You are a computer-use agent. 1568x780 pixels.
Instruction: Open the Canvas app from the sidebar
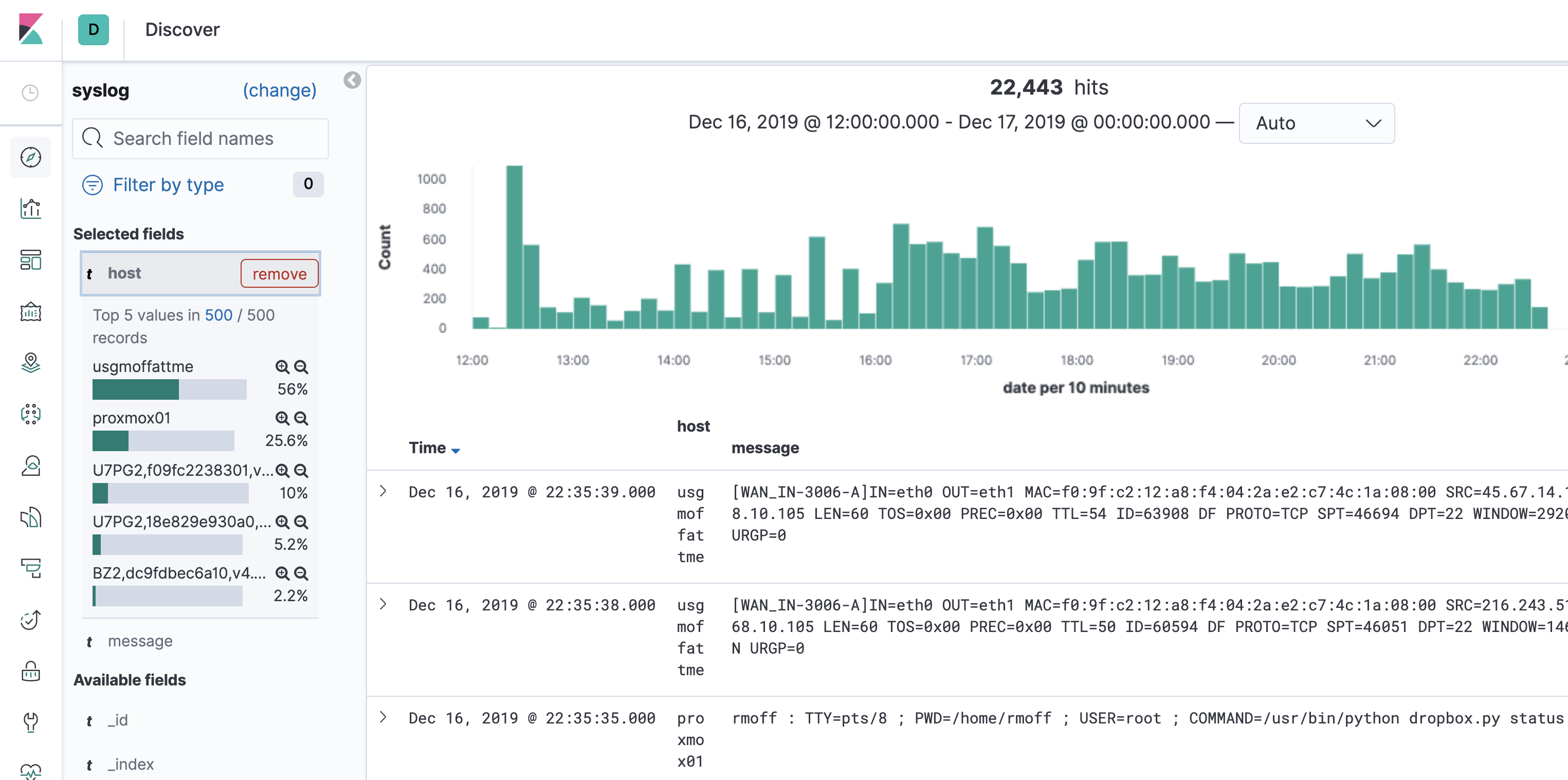tap(30, 311)
